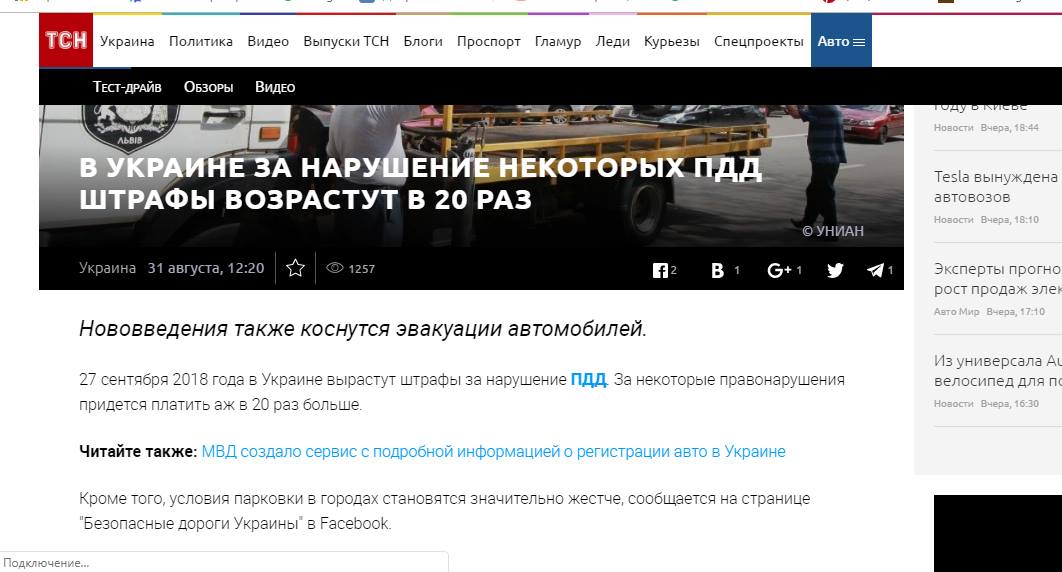The image size is (1062, 572).
Task: Go to Выпуски ТСН section
Action: pos(346,41)
